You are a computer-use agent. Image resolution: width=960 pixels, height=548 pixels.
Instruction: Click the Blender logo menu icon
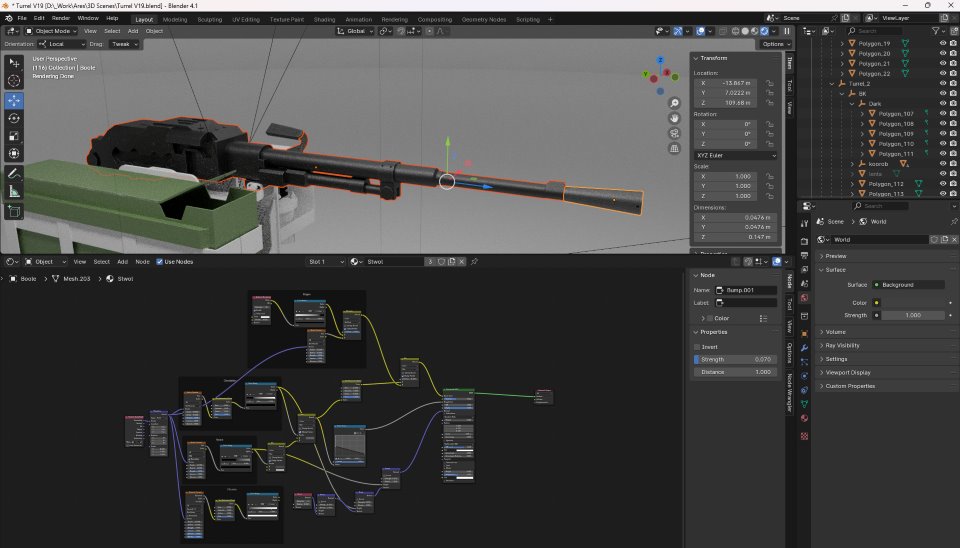coord(9,19)
